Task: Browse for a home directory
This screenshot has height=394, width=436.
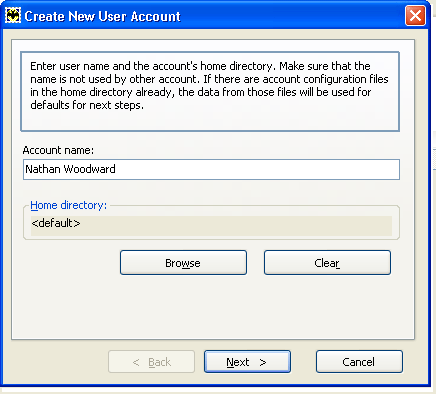Action: point(183,263)
